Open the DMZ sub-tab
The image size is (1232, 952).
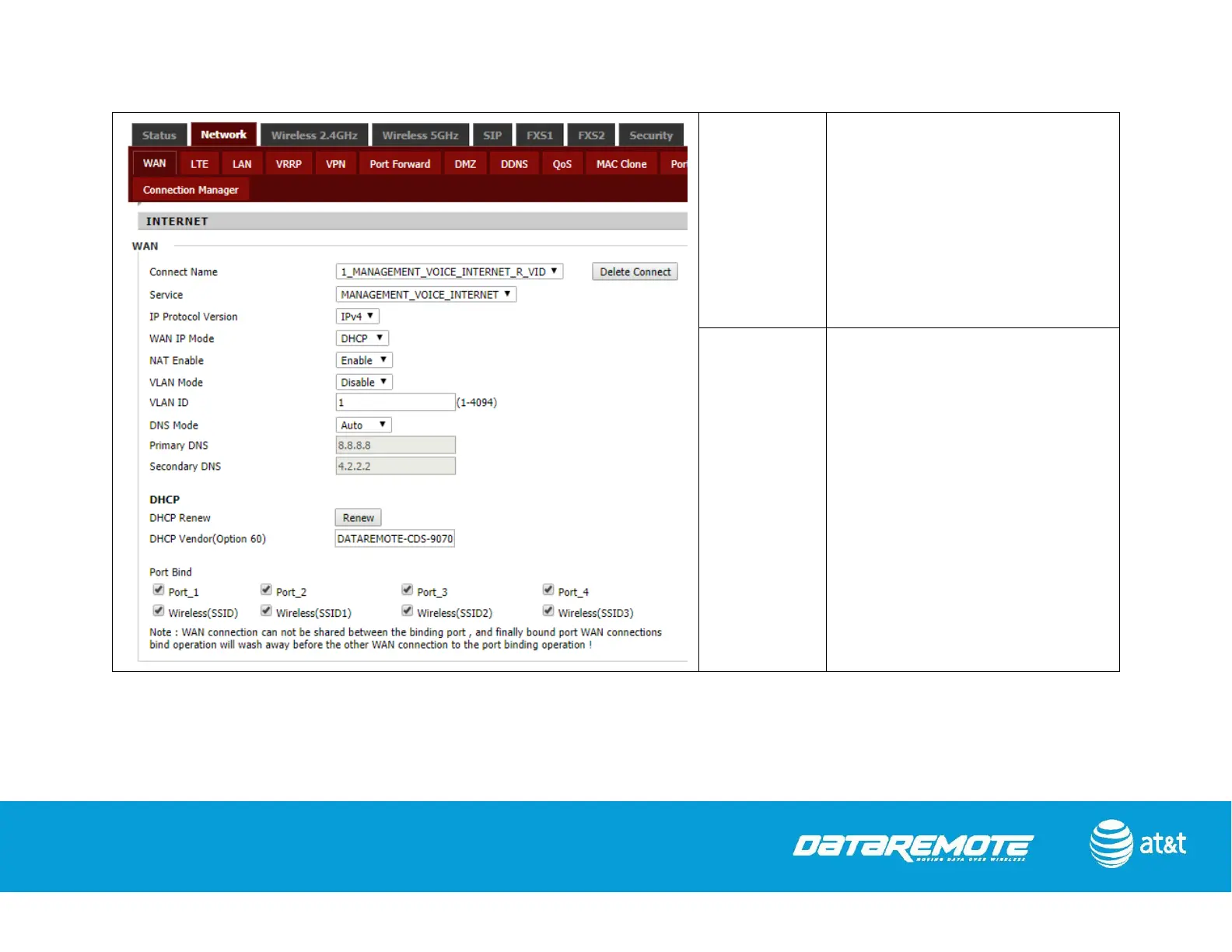click(465, 164)
